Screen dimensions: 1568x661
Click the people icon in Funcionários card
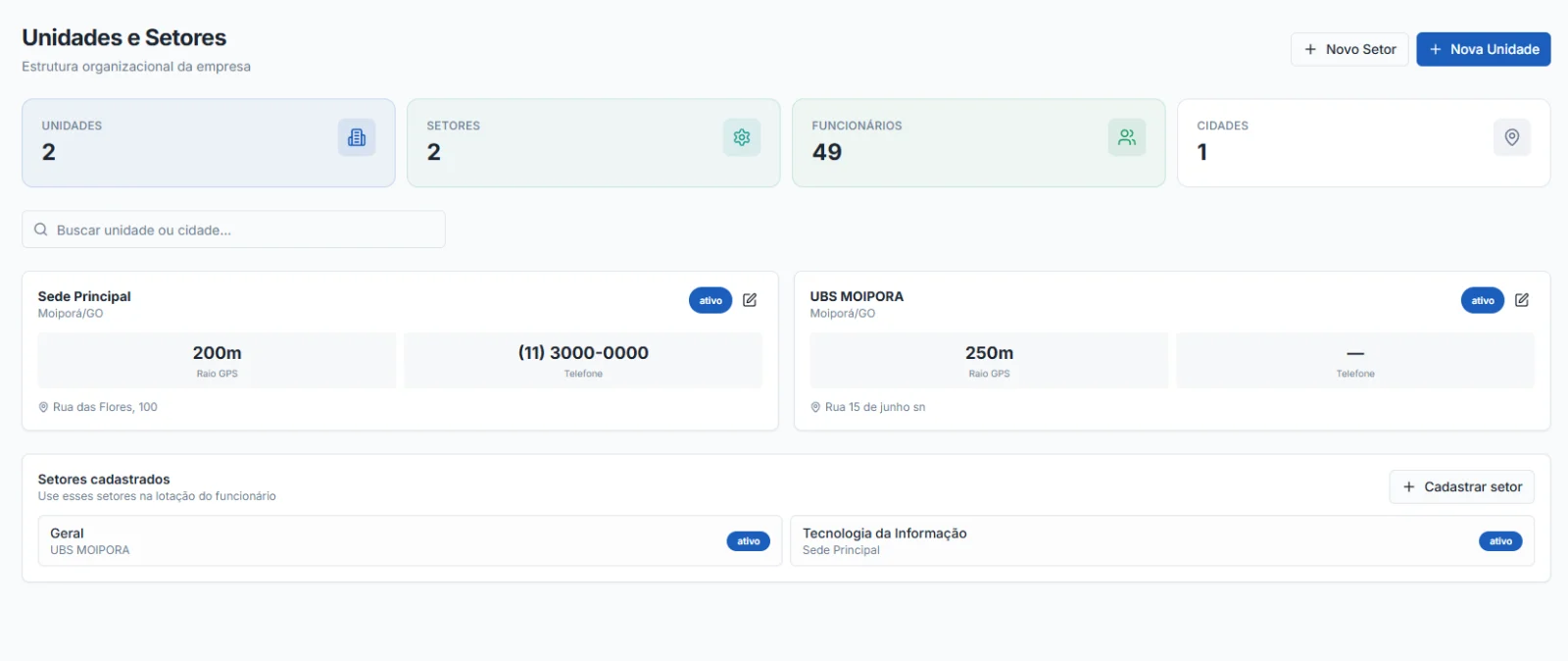point(1127,137)
